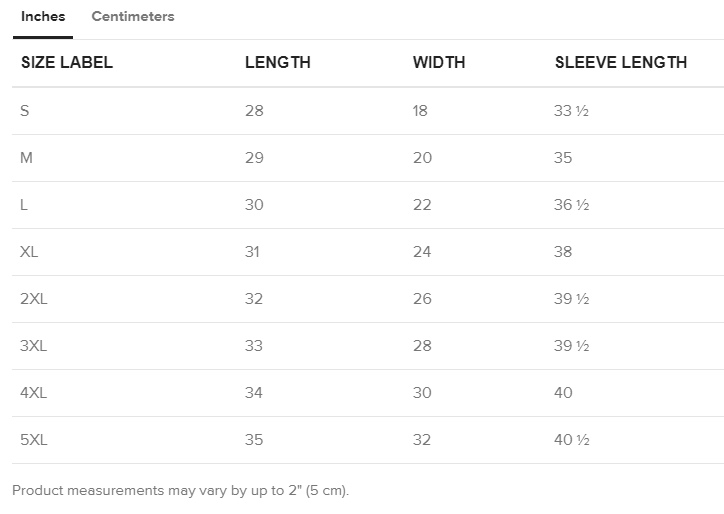Screen dimensions: 724x514
Task: Click the width value 24 for XL
Action: (422, 252)
